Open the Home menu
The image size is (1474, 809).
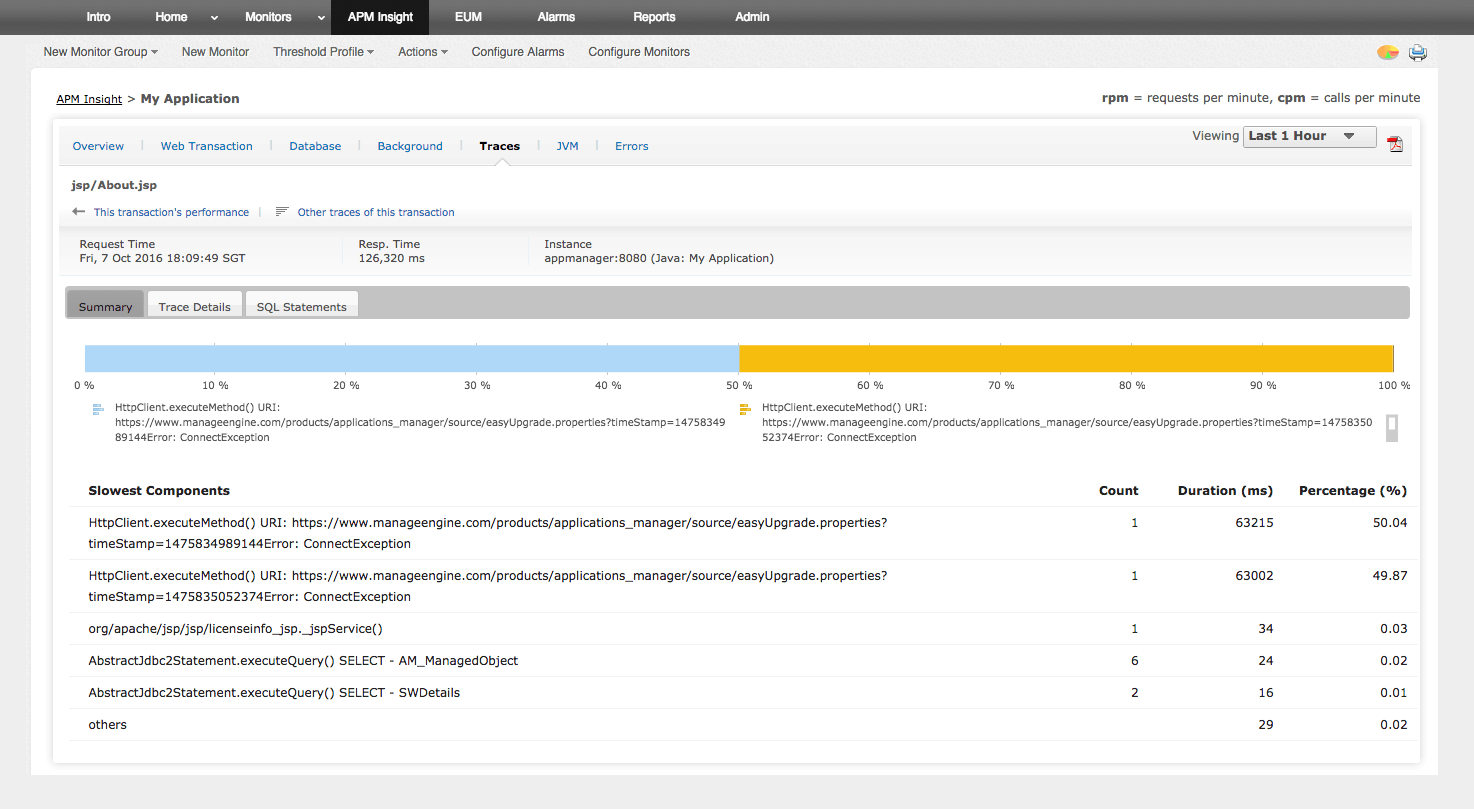[172, 17]
